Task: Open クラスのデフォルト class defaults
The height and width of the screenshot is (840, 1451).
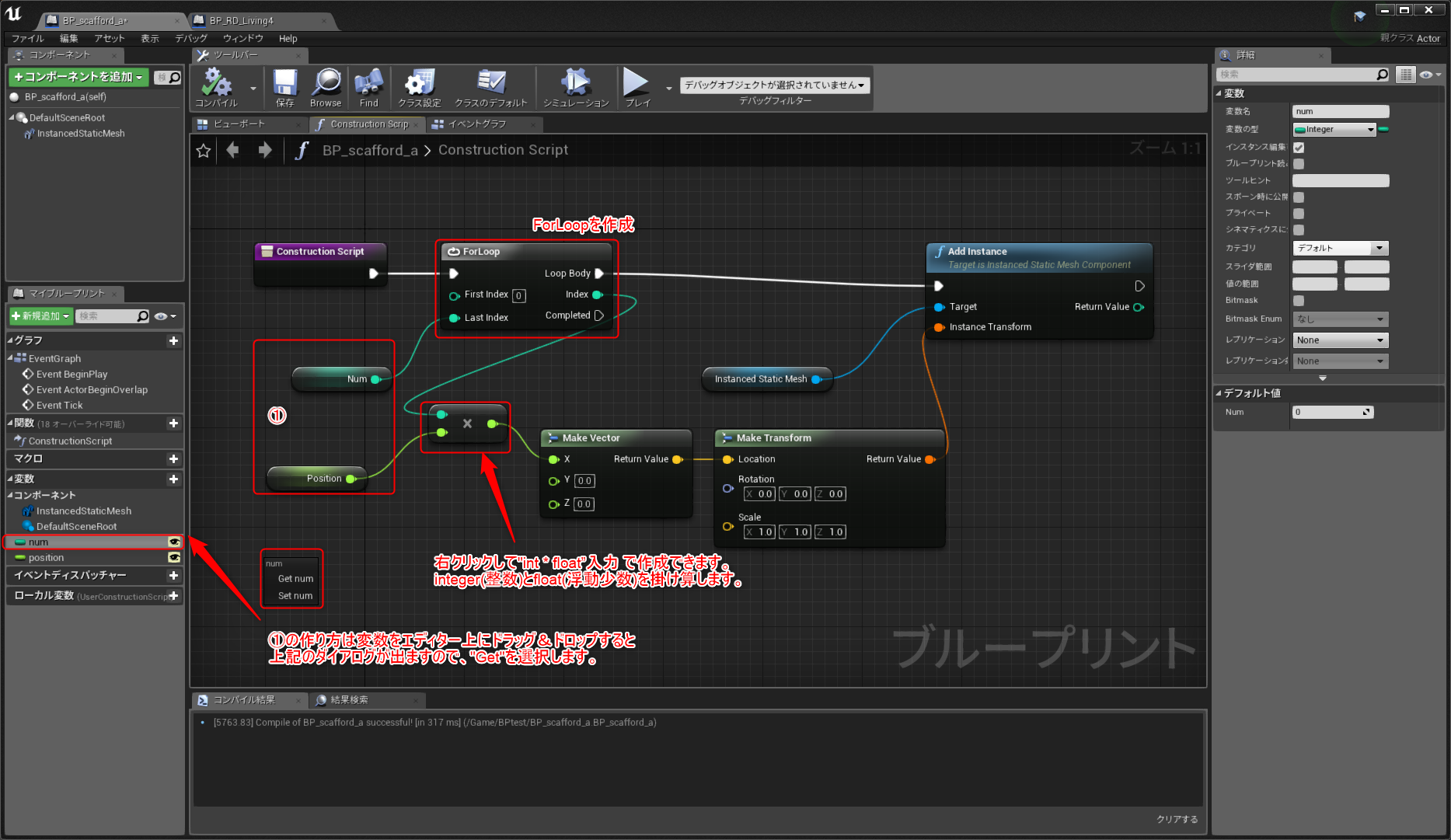Action: point(491,87)
